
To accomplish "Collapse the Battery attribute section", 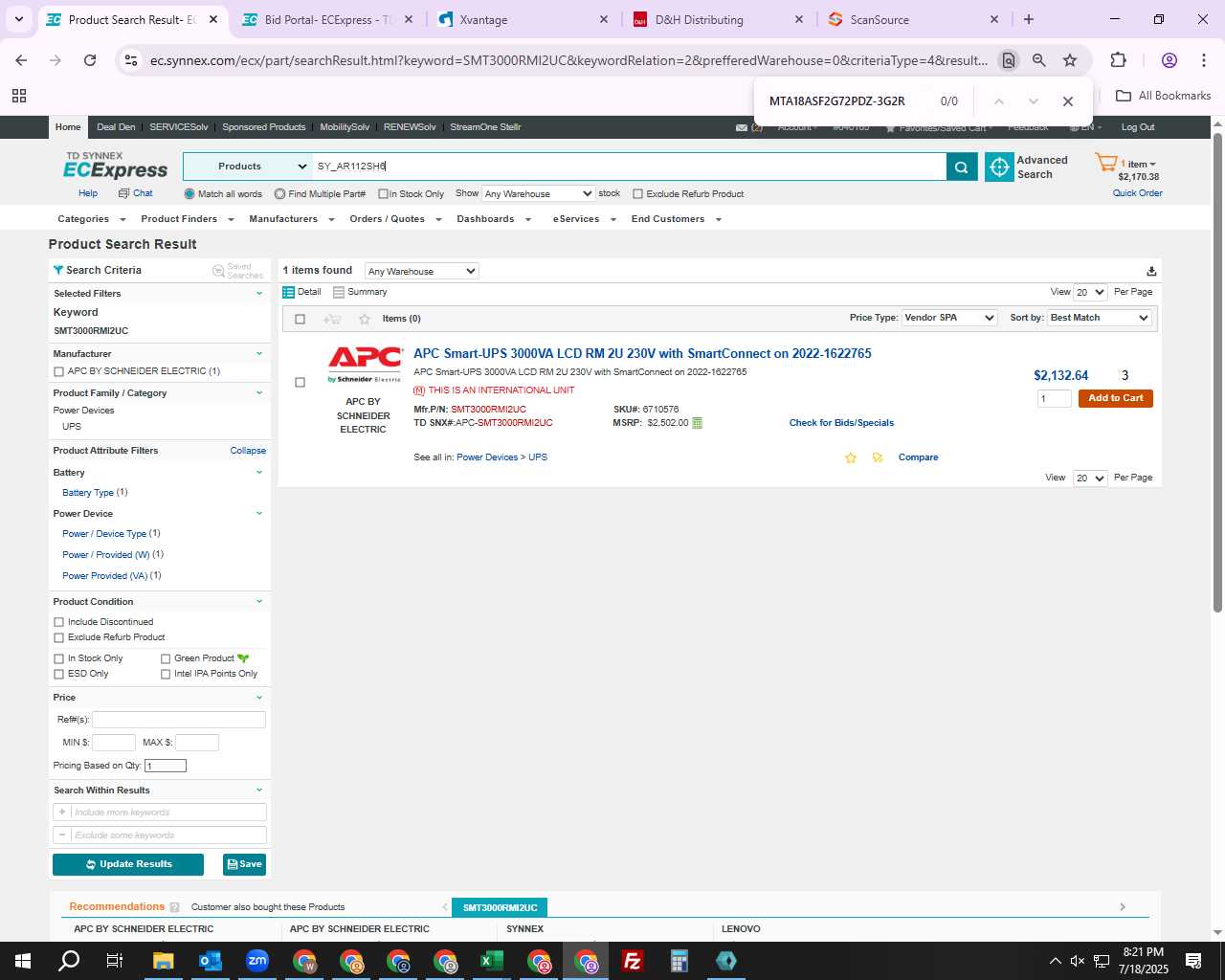I will pyautogui.click(x=259, y=472).
